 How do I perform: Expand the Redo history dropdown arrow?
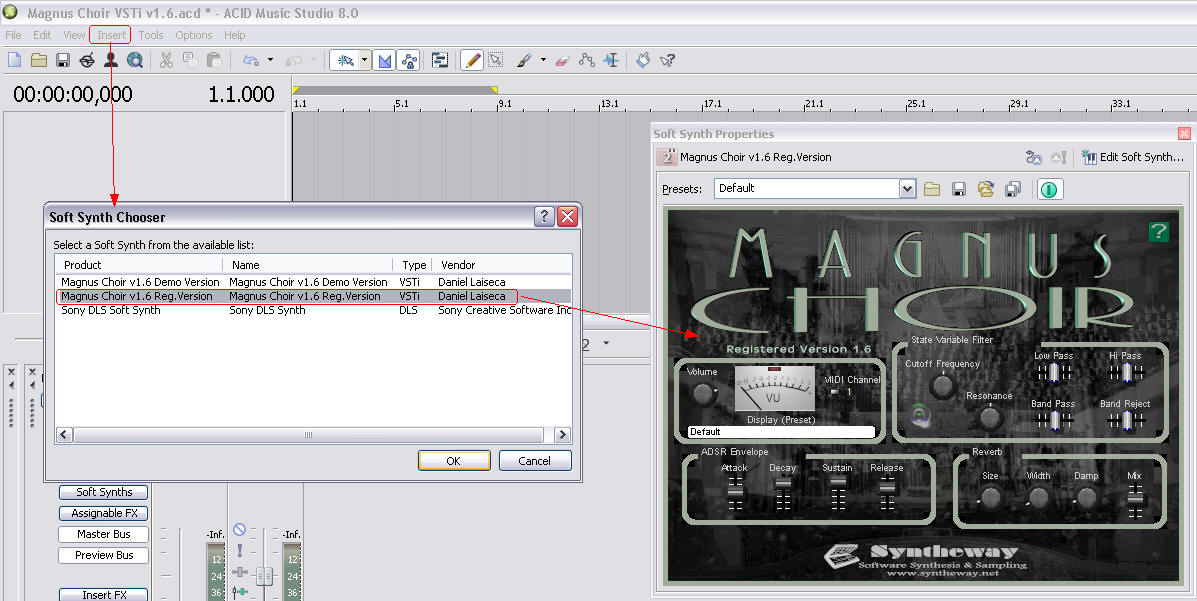(313, 60)
